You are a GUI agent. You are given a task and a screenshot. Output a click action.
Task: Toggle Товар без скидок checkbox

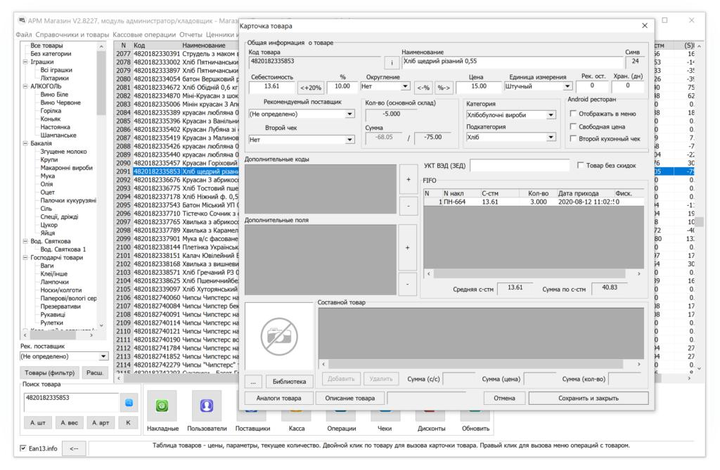click(580, 165)
